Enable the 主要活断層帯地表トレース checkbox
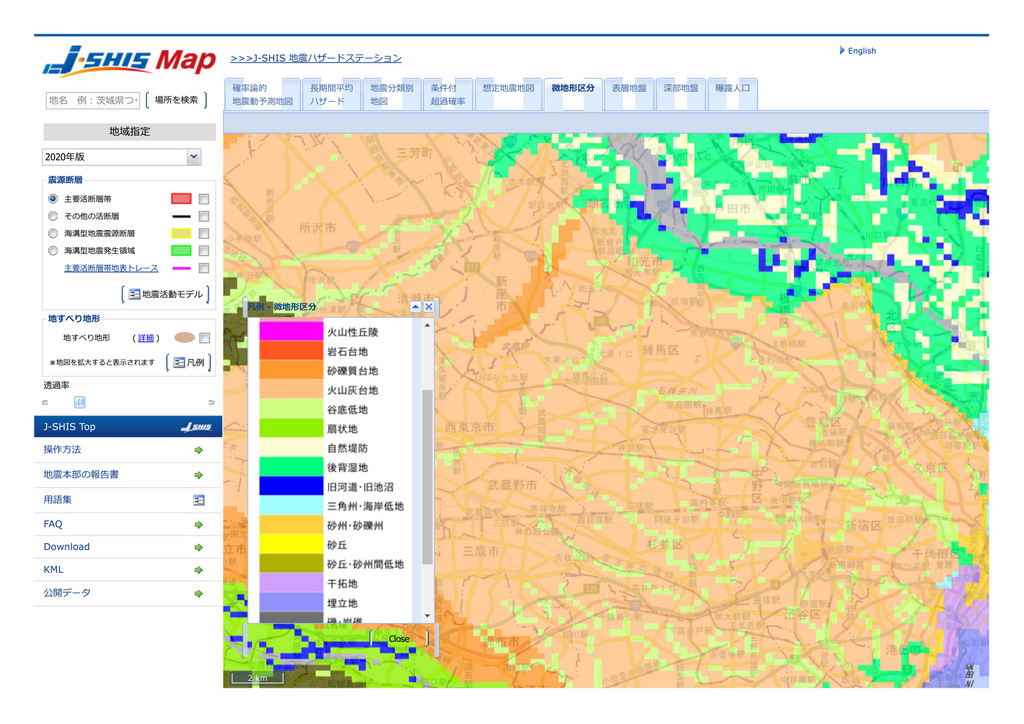The width and height of the screenshot is (1024, 724). click(204, 268)
